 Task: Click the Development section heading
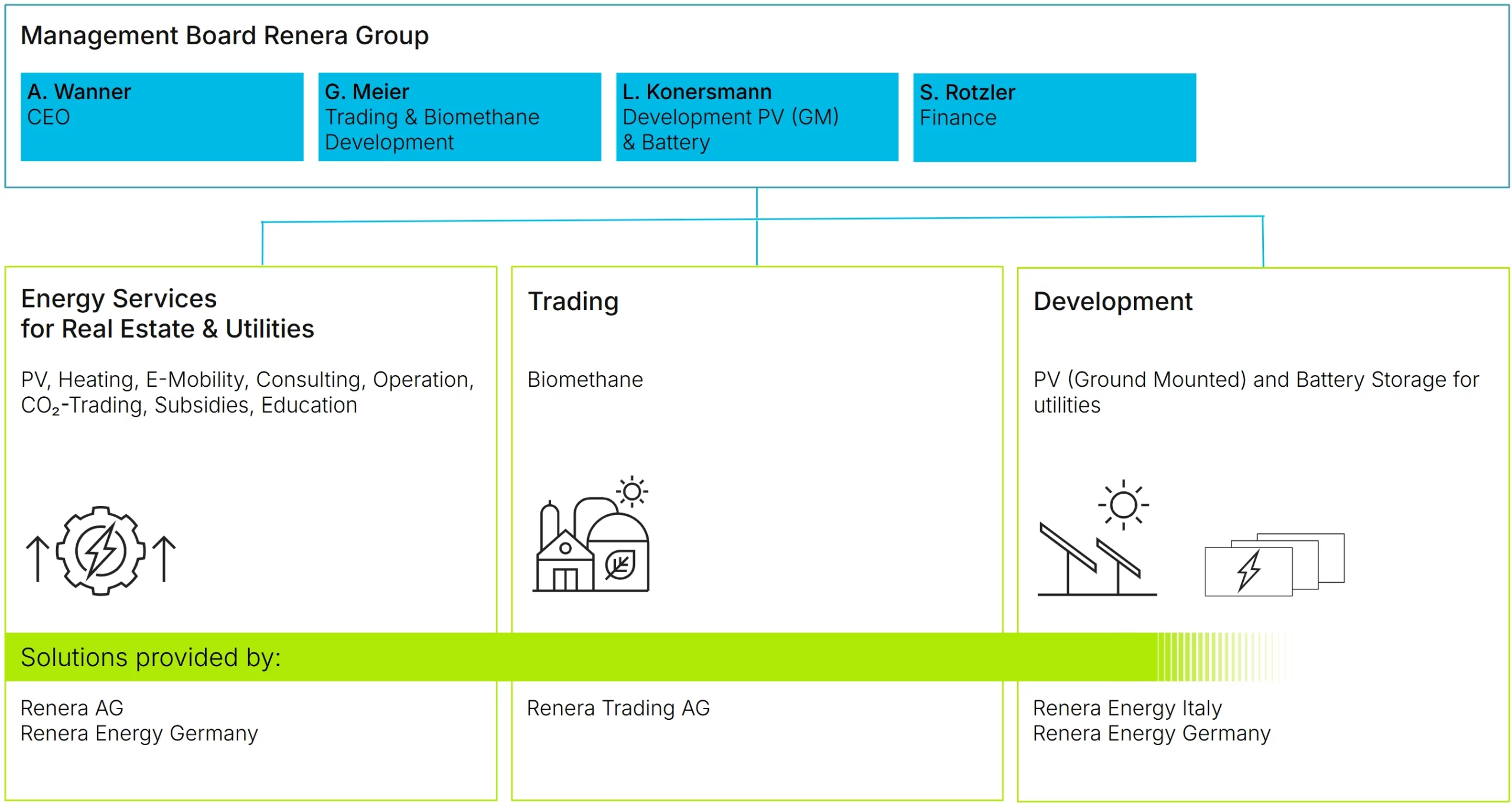1113,301
